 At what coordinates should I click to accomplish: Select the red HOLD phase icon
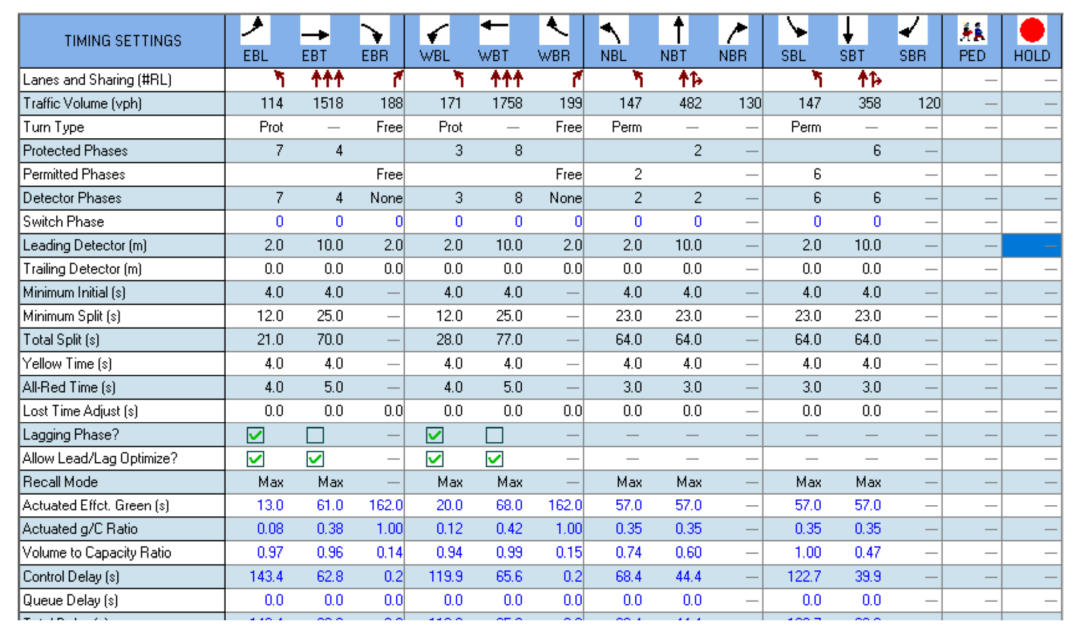(x=1031, y=30)
